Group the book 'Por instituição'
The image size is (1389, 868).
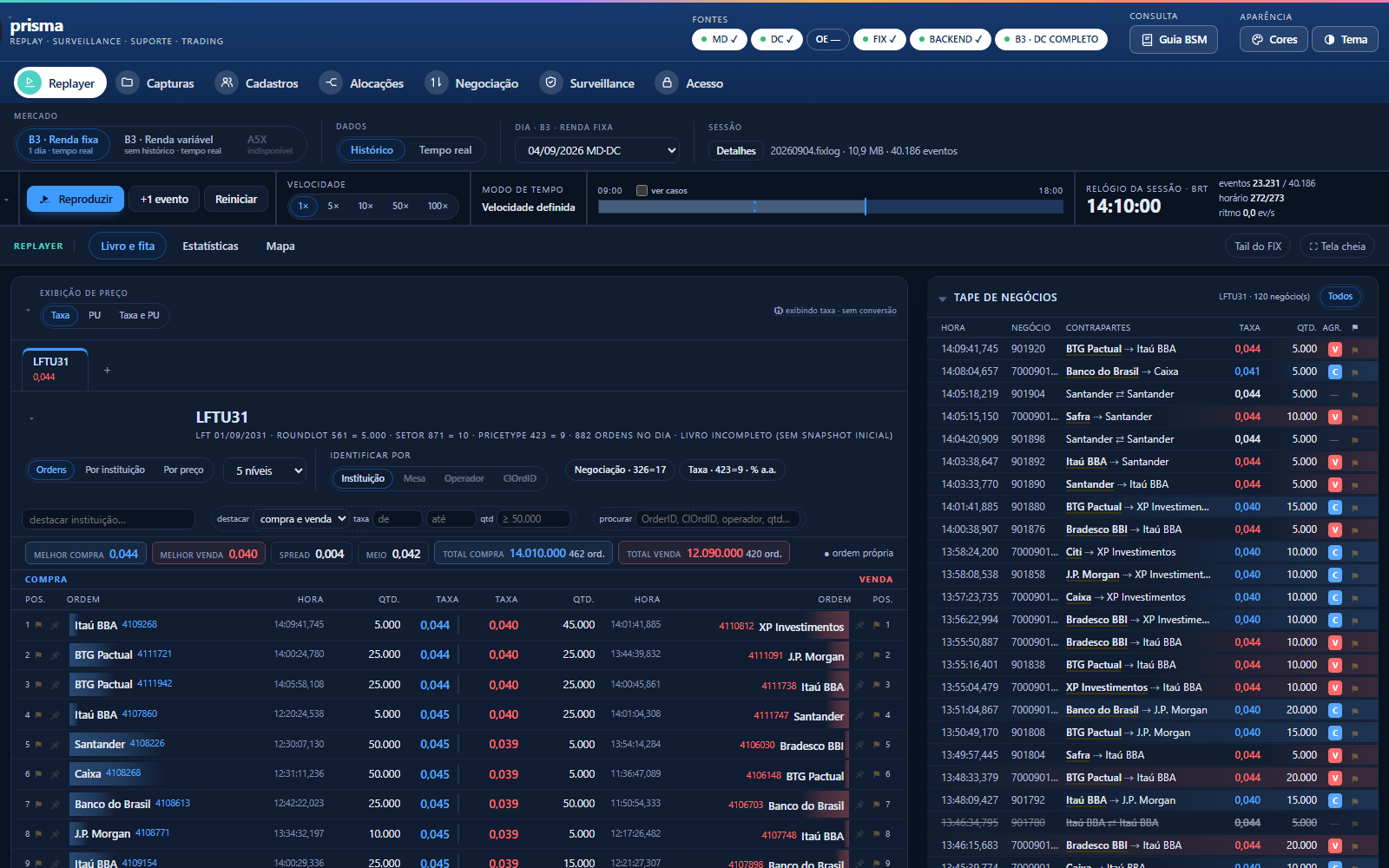click(x=115, y=470)
